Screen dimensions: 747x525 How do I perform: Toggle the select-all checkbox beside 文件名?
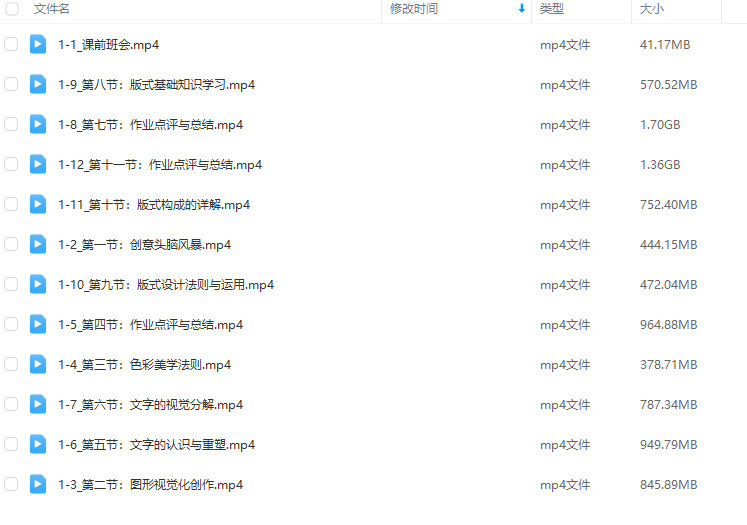(x=11, y=9)
